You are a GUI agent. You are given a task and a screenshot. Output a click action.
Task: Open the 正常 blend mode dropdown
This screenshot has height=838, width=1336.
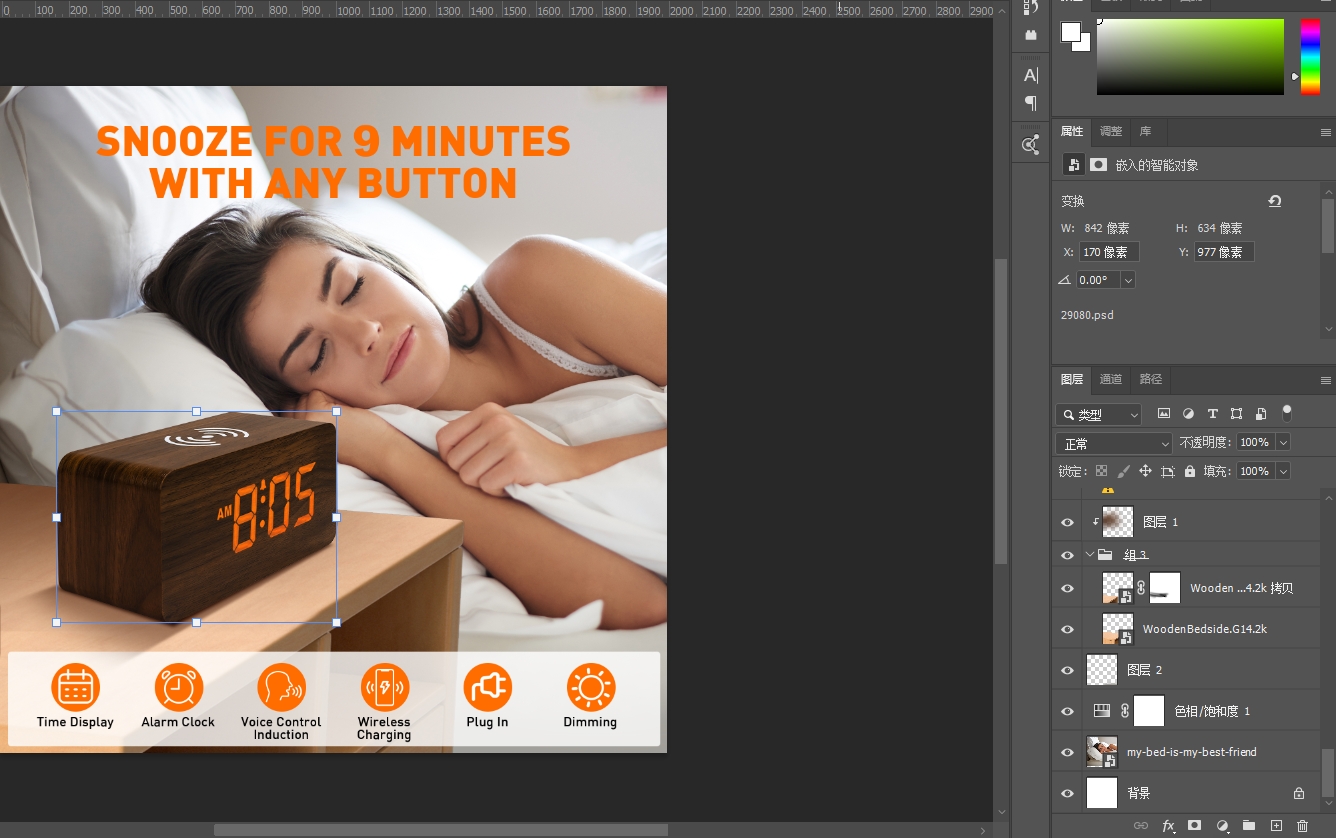[1113, 443]
